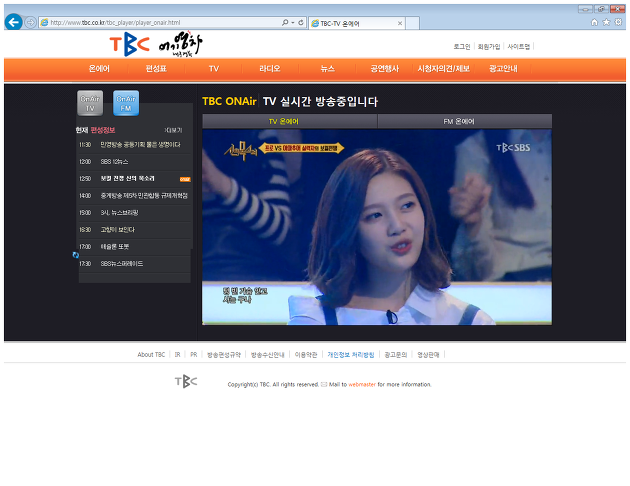630x486 pixels.
Task: Click the calligraphy slogan logo beside TBC
Action: 180,44
